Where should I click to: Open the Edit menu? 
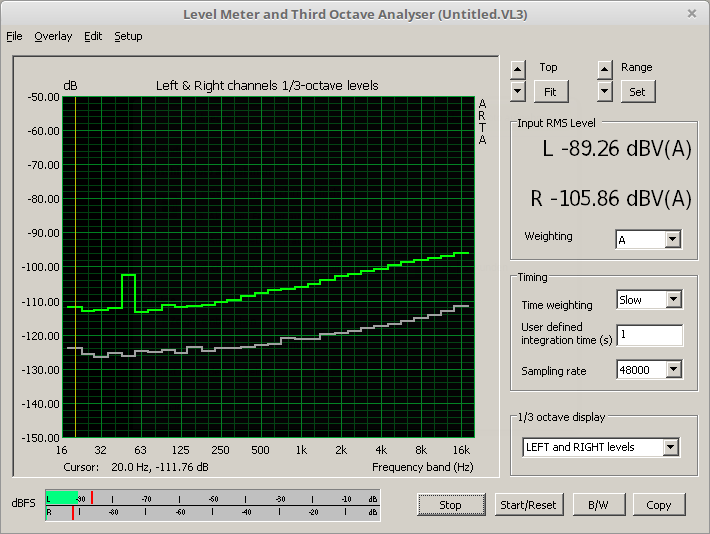click(93, 36)
